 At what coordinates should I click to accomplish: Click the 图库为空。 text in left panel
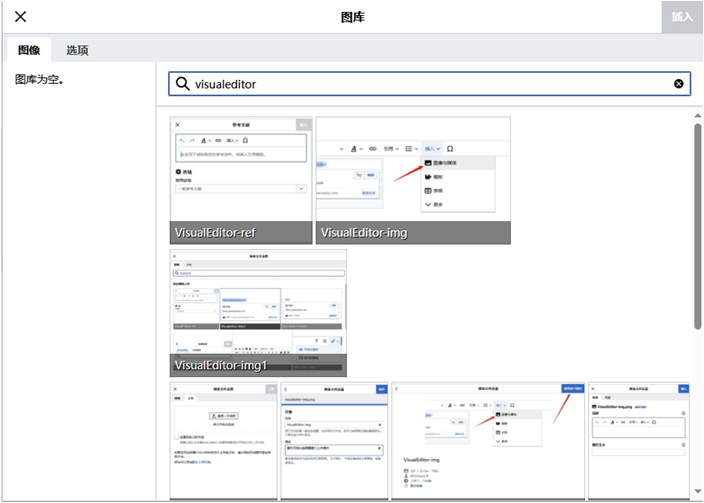click(x=40, y=78)
